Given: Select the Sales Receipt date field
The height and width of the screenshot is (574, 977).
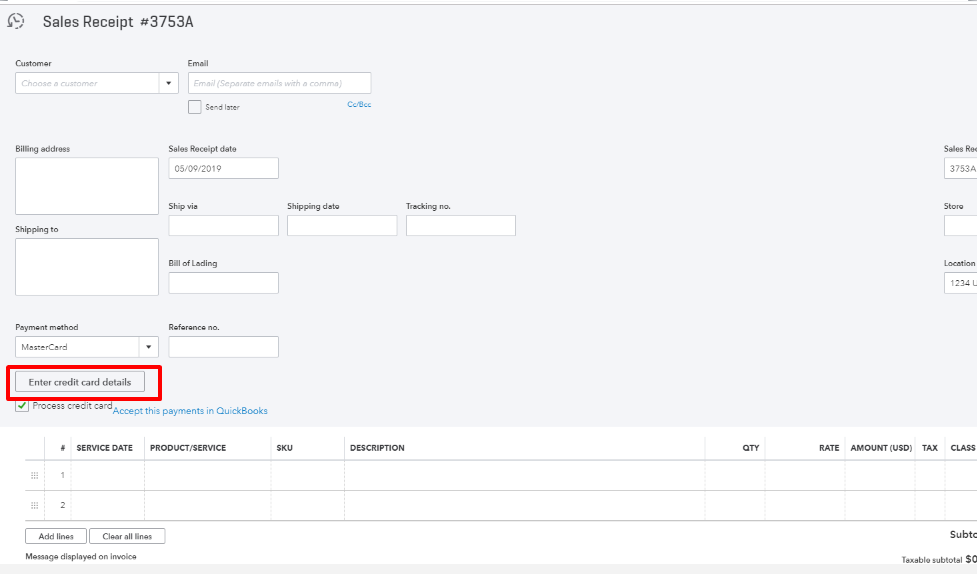Looking at the screenshot, I should pyautogui.click(x=223, y=168).
